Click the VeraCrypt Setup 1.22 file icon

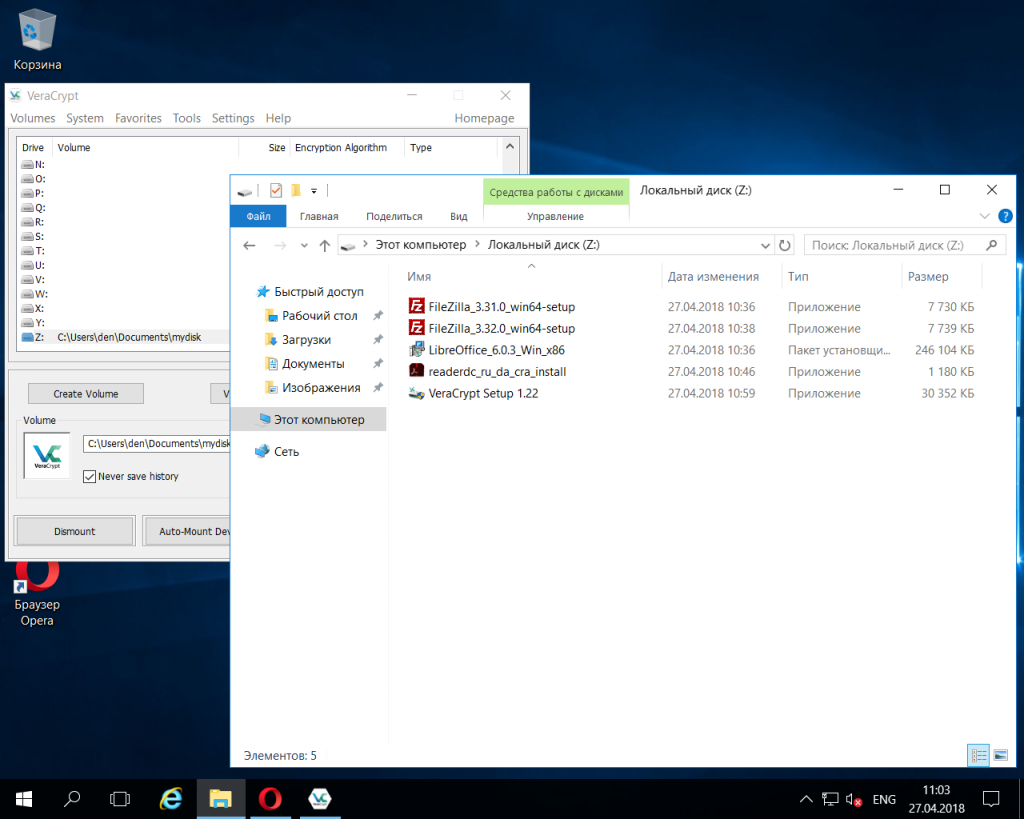click(416, 393)
